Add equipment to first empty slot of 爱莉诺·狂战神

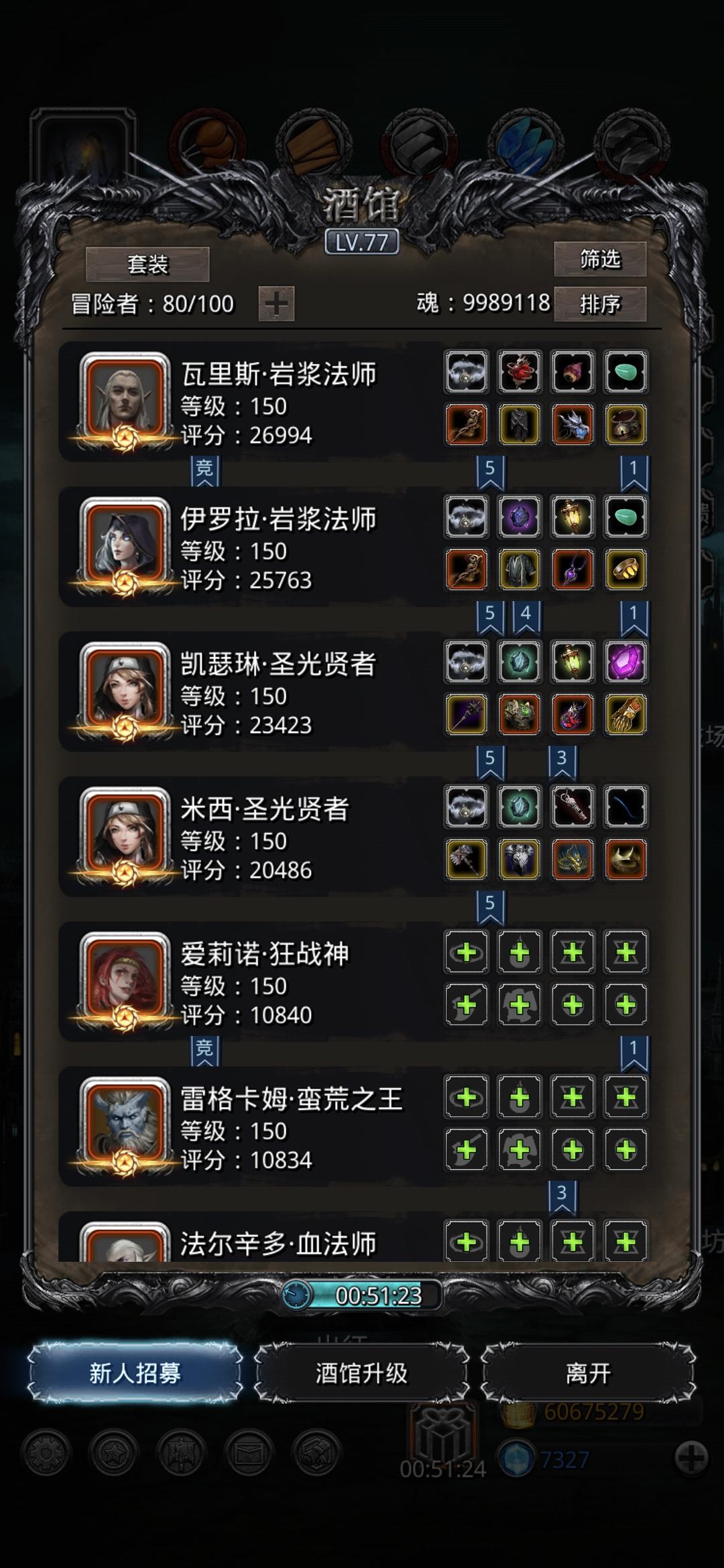tap(467, 952)
